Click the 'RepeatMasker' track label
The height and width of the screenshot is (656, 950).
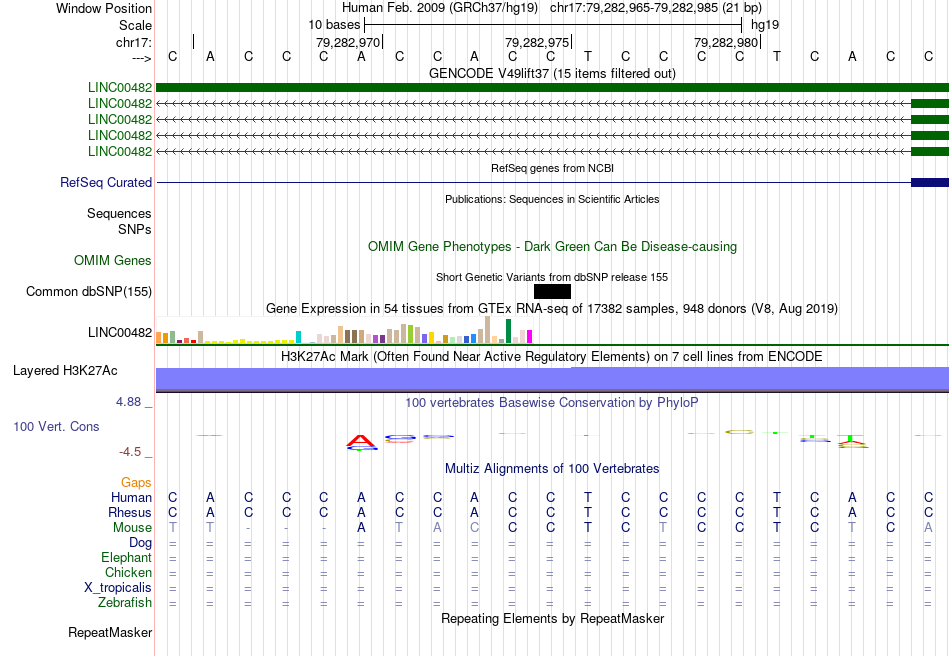pyautogui.click(x=110, y=632)
